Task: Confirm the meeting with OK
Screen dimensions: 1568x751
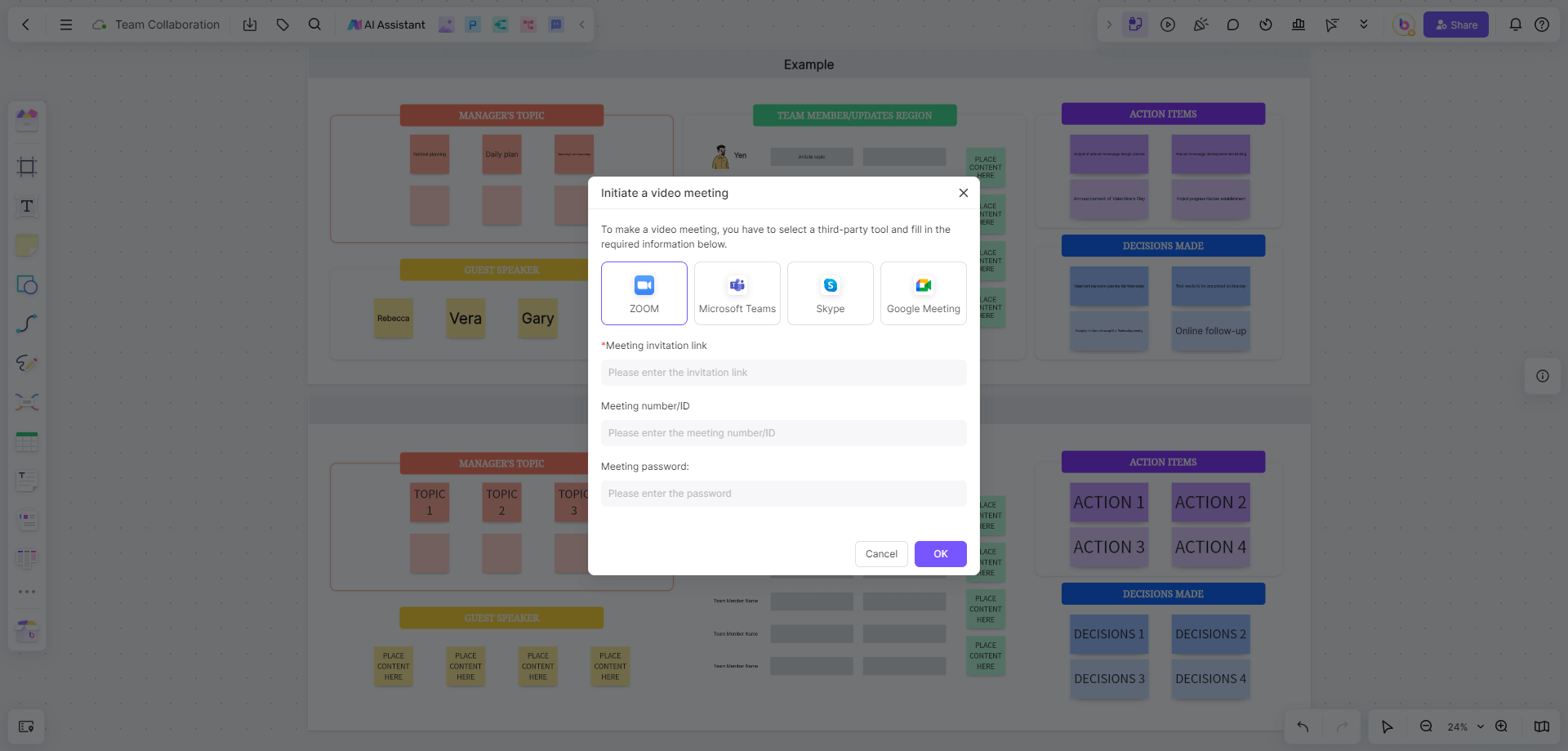Action: 941,554
